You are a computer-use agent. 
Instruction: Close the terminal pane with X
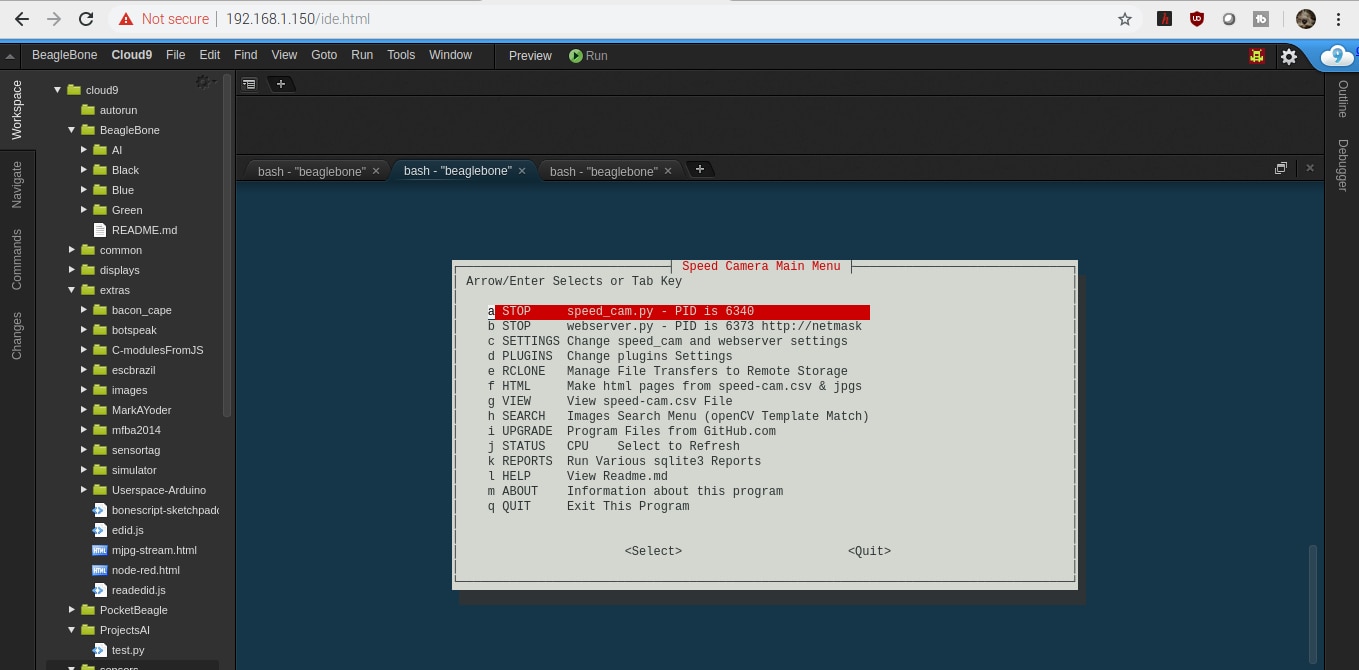point(1312,169)
